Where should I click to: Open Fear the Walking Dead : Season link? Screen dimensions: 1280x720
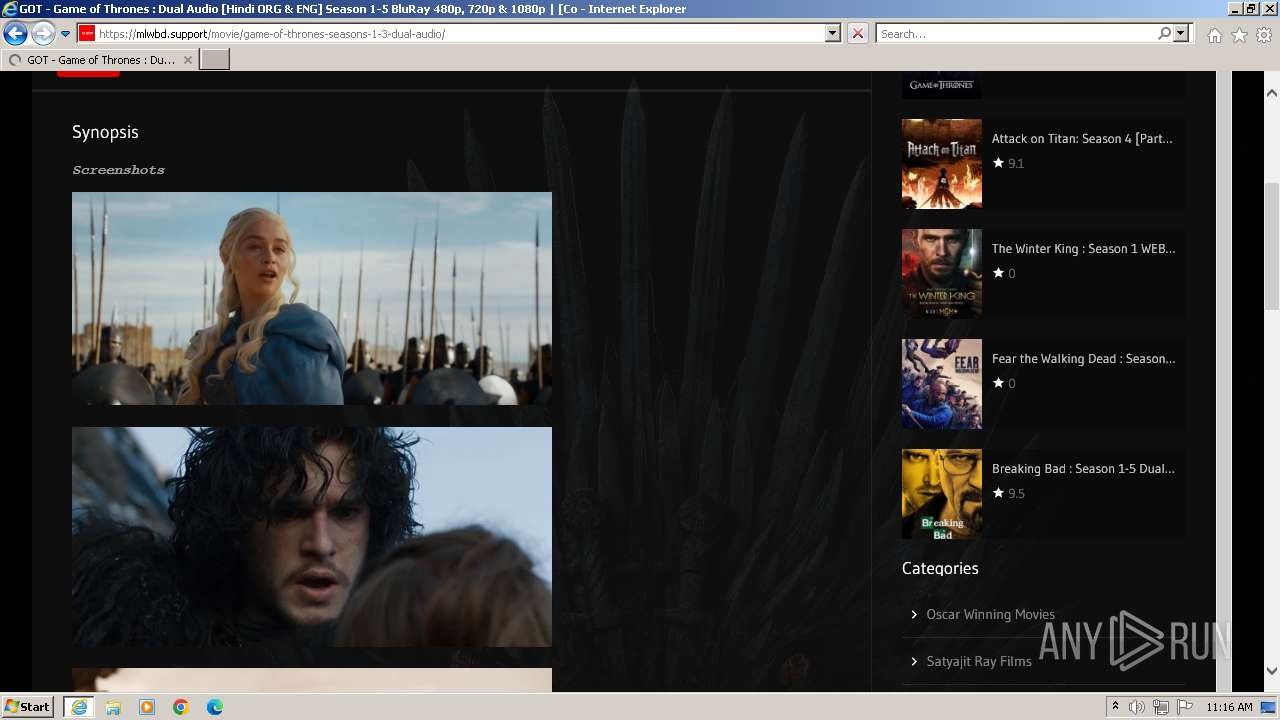pos(1084,359)
